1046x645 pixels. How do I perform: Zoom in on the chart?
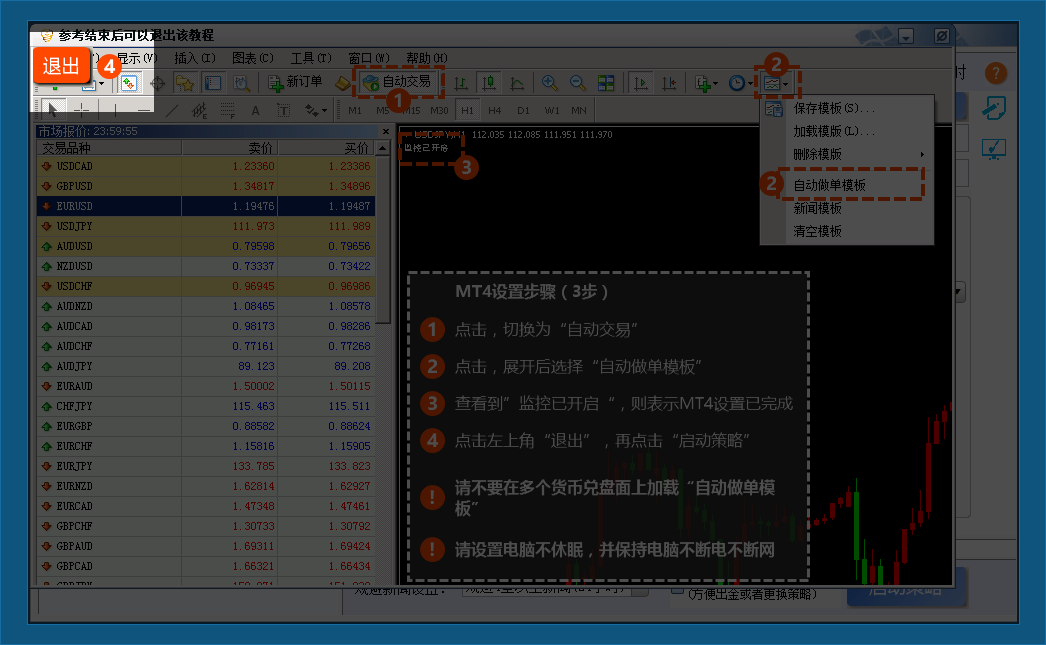pos(550,83)
